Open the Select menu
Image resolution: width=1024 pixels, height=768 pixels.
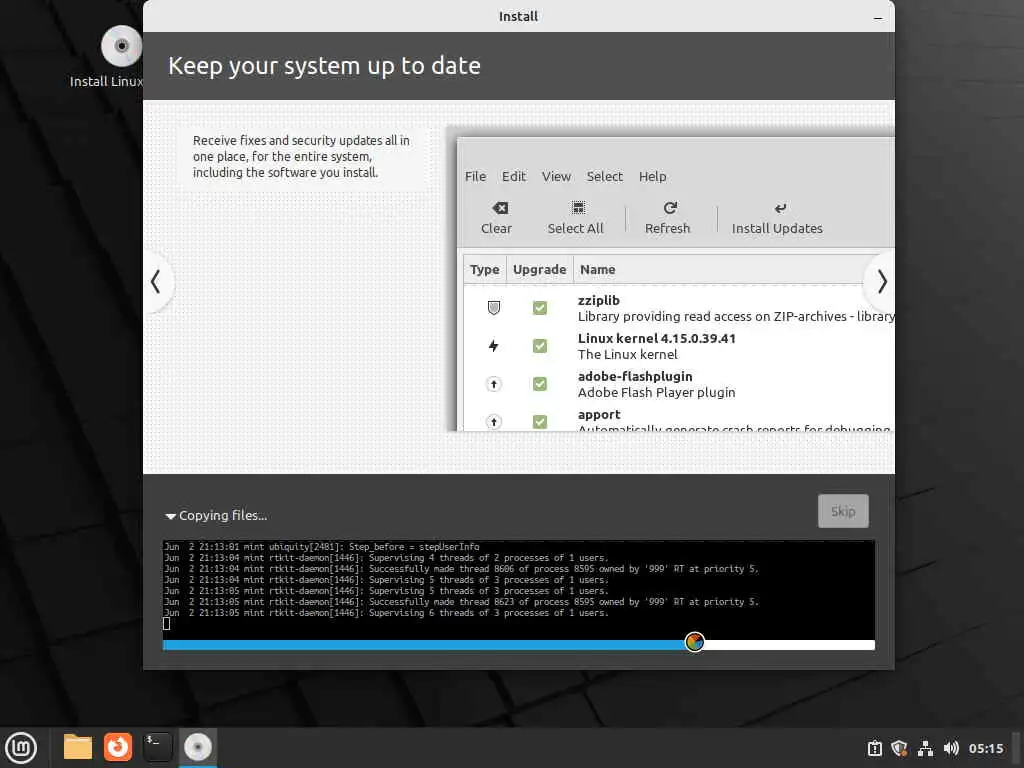tap(605, 176)
